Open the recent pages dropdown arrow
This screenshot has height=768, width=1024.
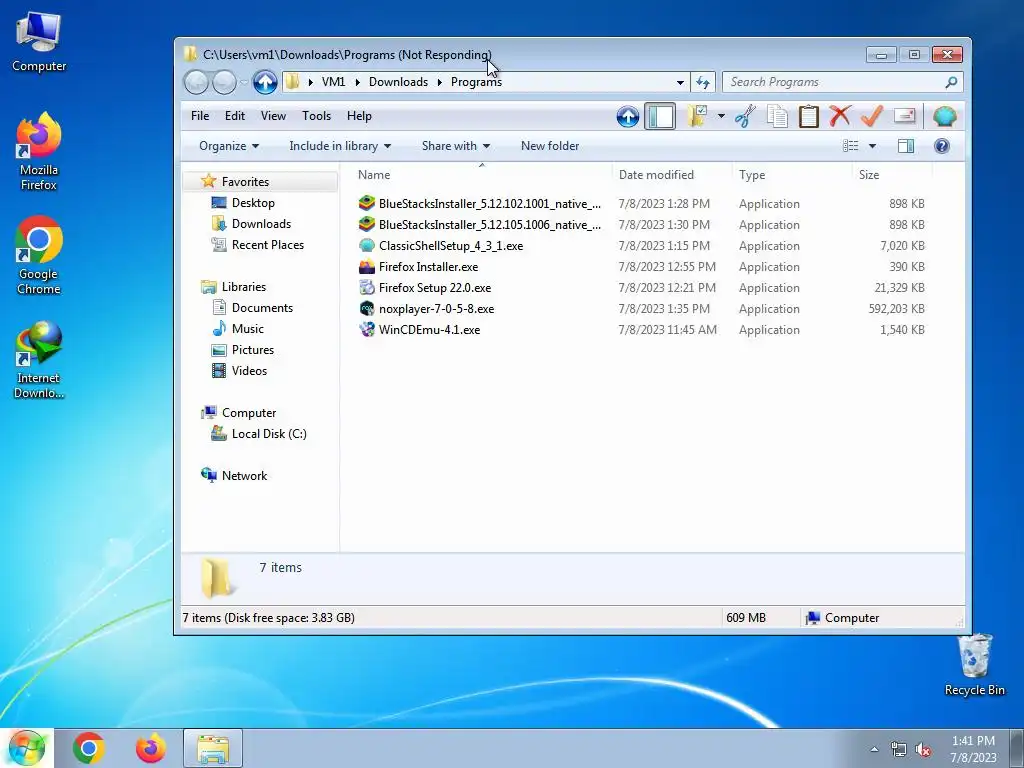[x=244, y=82]
